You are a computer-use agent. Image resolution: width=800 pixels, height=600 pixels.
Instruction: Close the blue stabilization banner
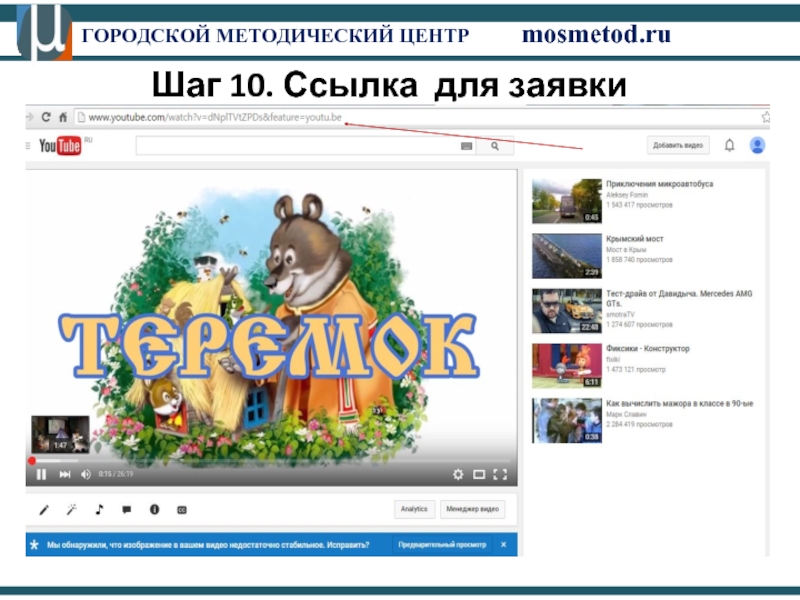coord(504,545)
